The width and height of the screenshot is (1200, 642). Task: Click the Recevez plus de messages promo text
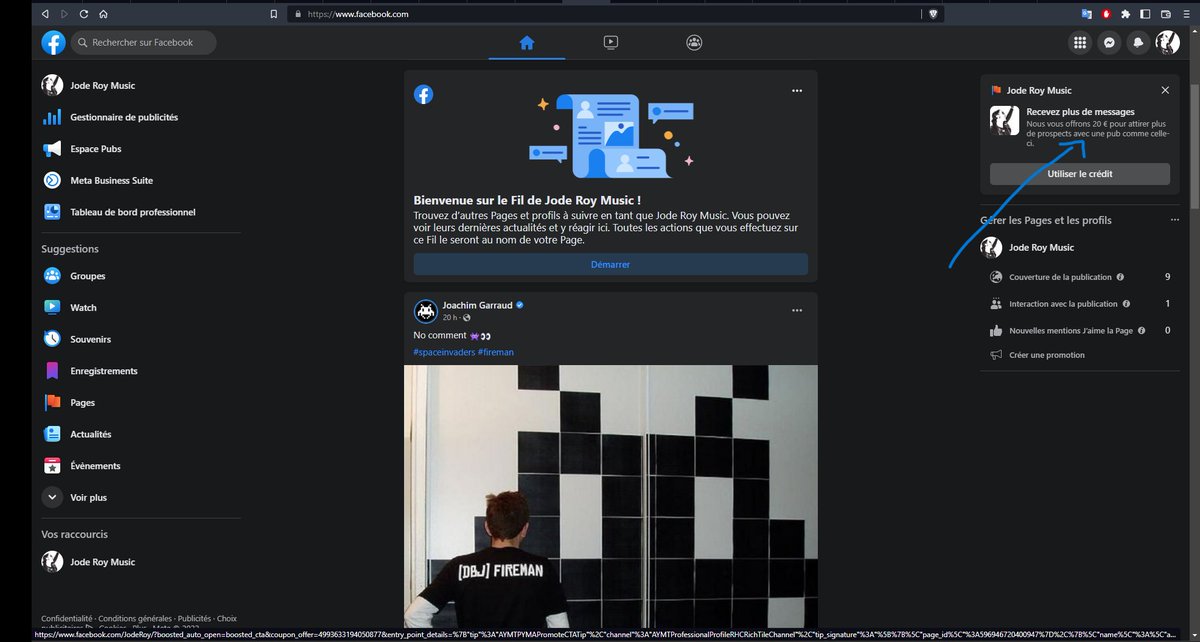pyautogui.click(x=1080, y=112)
